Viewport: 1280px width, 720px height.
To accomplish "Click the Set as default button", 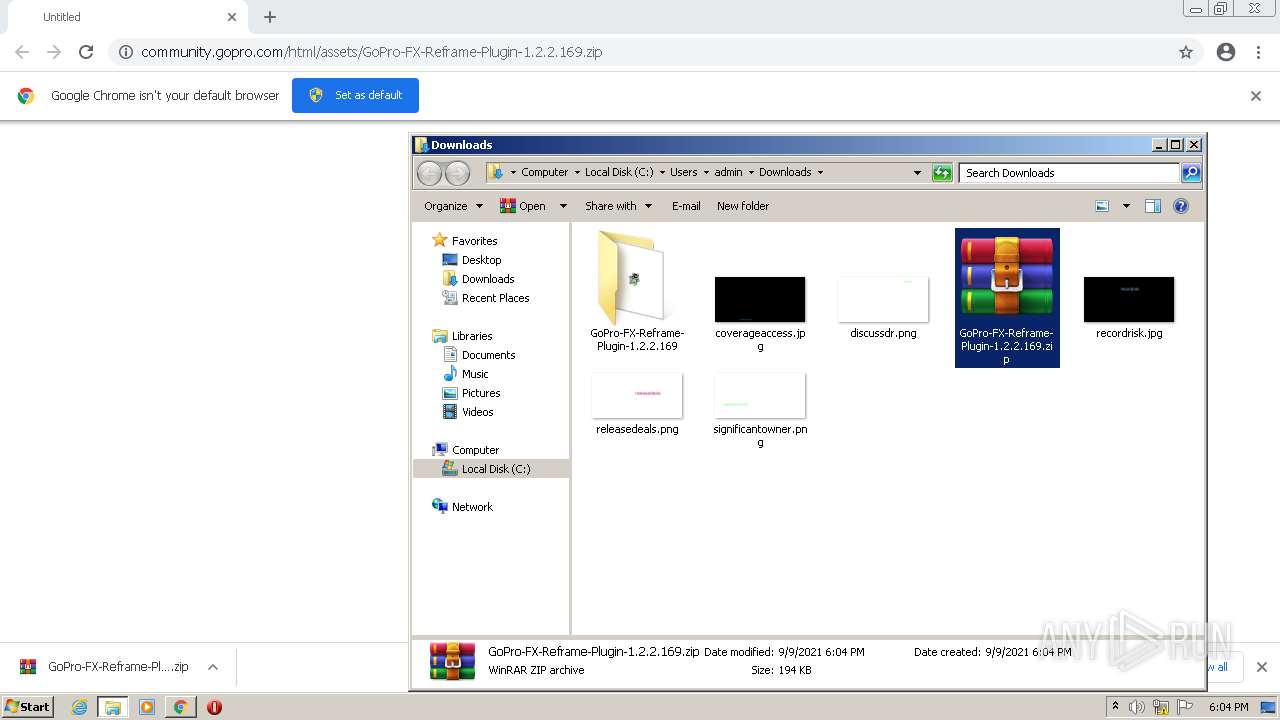I will pyautogui.click(x=355, y=95).
